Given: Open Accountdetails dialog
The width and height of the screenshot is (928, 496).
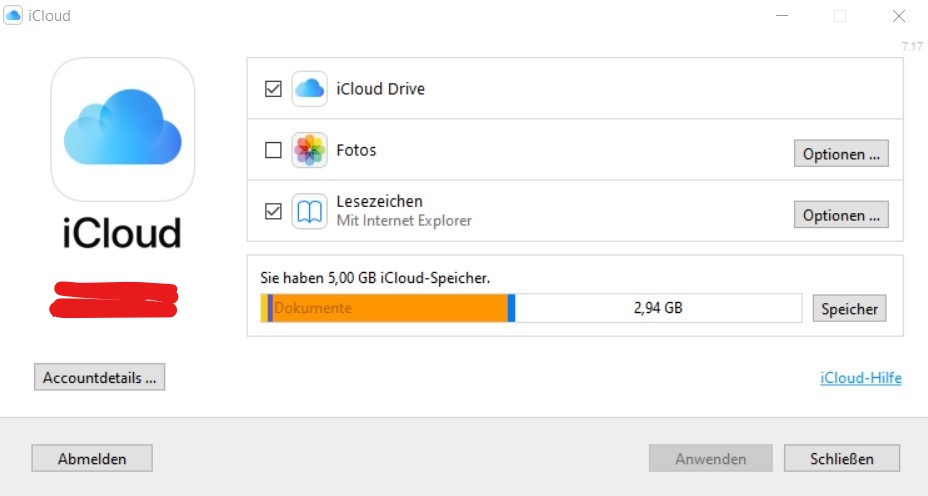Looking at the screenshot, I should tap(99, 378).
